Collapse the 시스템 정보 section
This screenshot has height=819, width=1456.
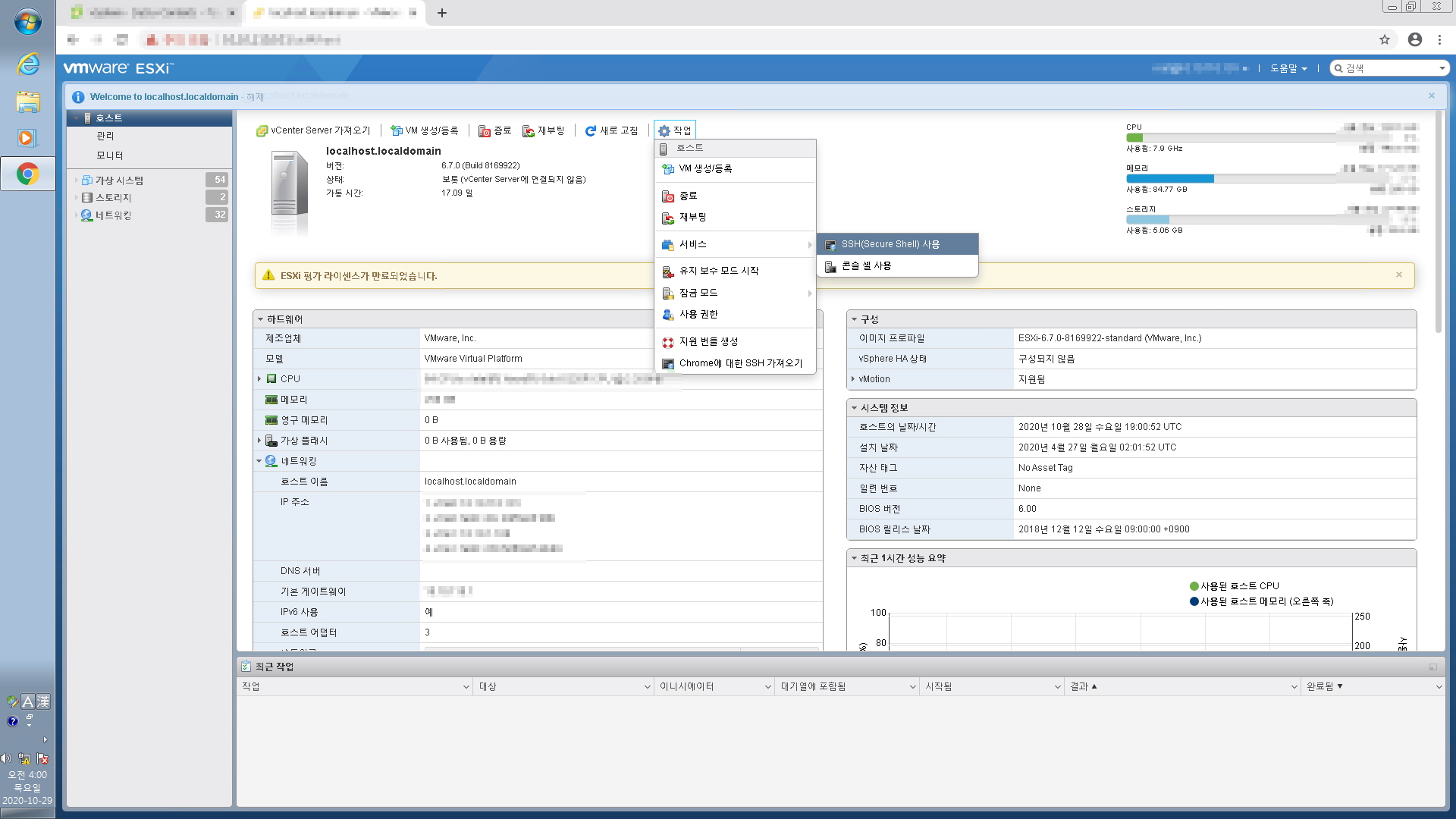854,408
